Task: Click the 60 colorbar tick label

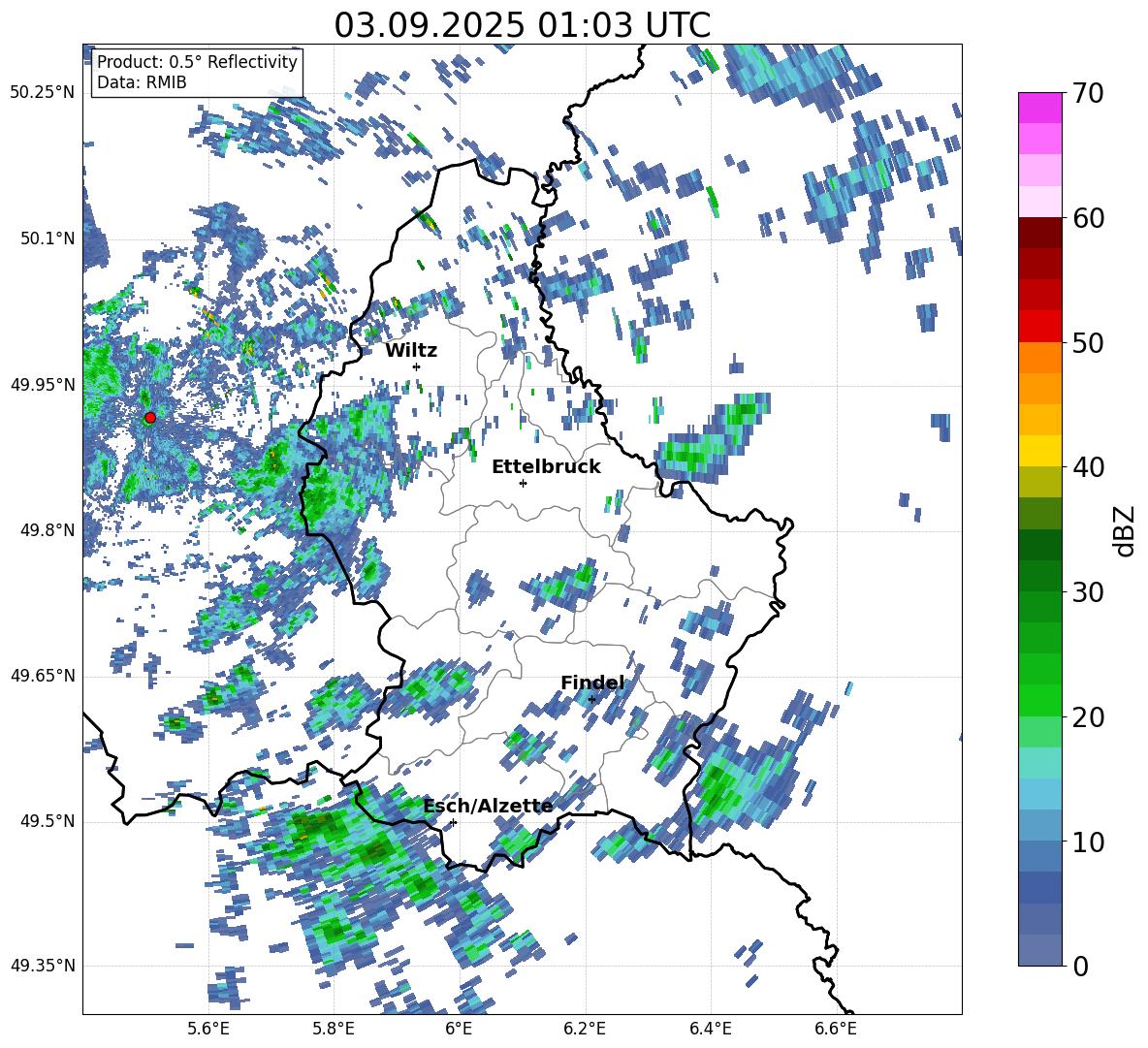Action: click(x=1088, y=218)
